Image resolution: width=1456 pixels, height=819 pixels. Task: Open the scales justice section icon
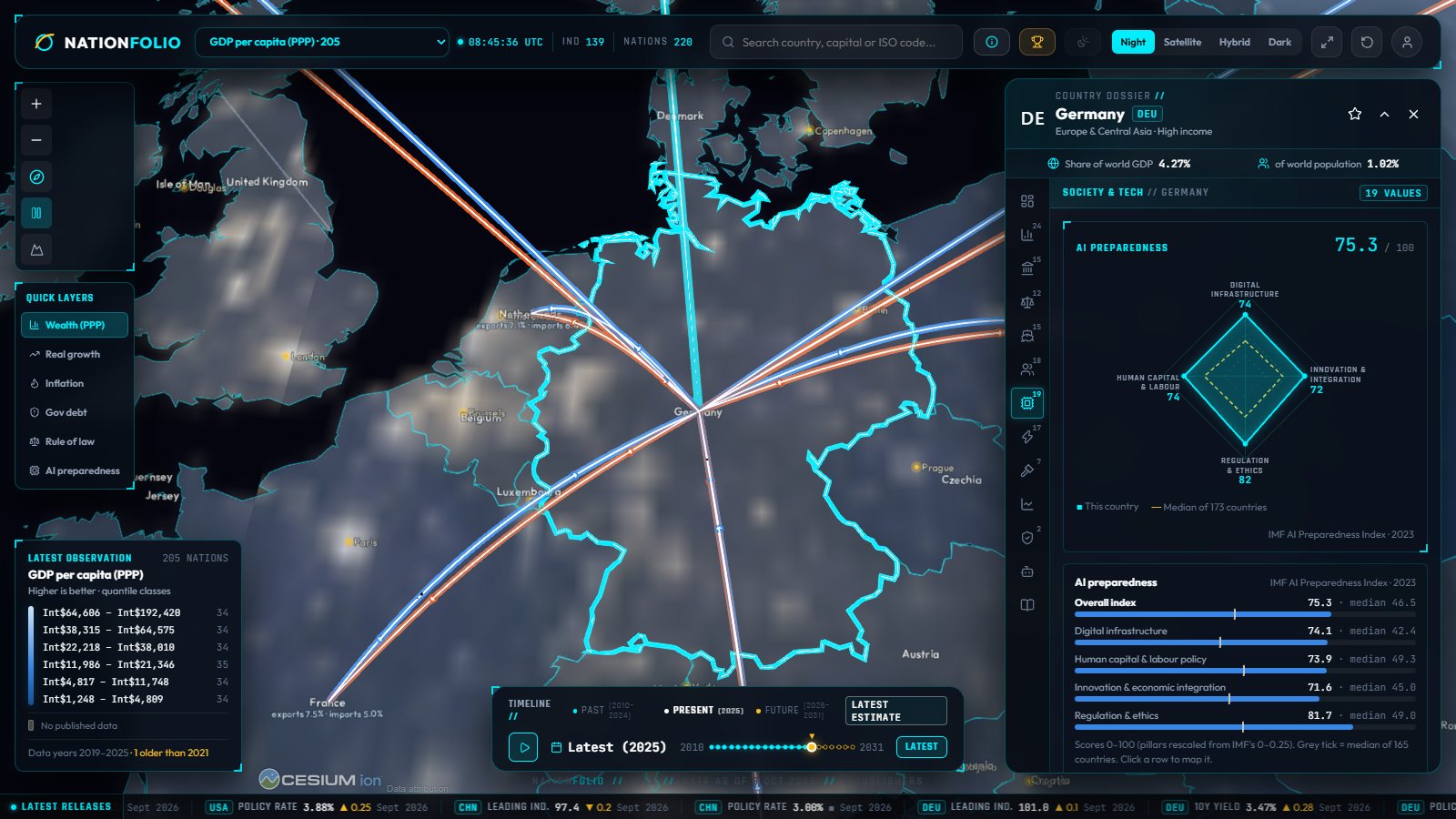click(1027, 302)
